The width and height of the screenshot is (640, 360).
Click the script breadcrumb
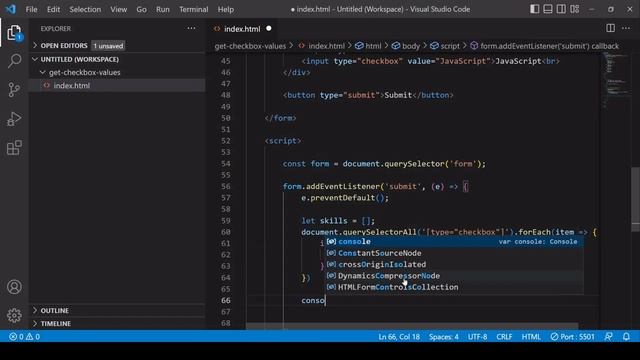pyautogui.click(x=445, y=46)
